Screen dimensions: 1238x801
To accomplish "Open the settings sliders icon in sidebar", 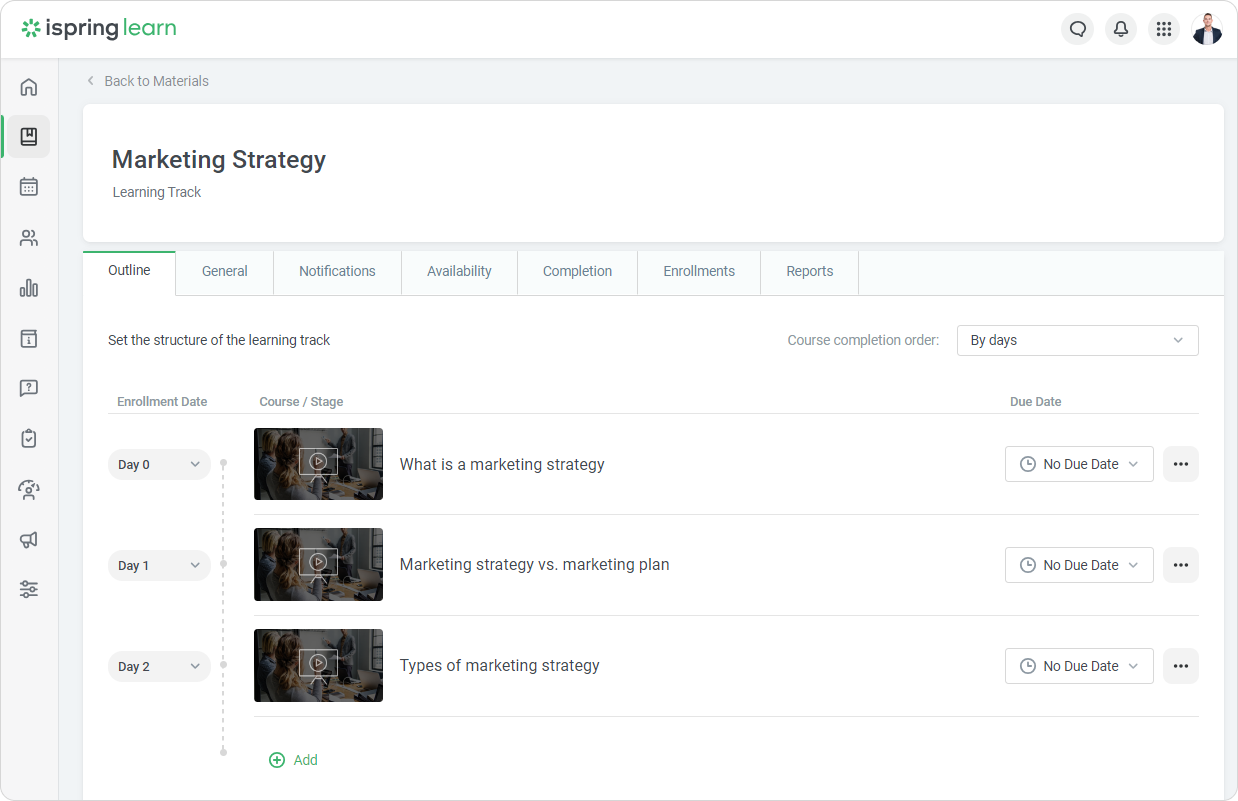I will [29, 589].
